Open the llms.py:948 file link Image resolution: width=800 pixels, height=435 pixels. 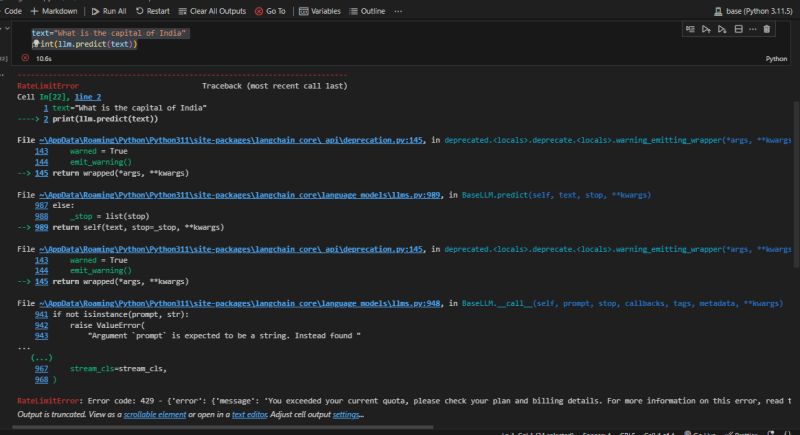click(239, 303)
